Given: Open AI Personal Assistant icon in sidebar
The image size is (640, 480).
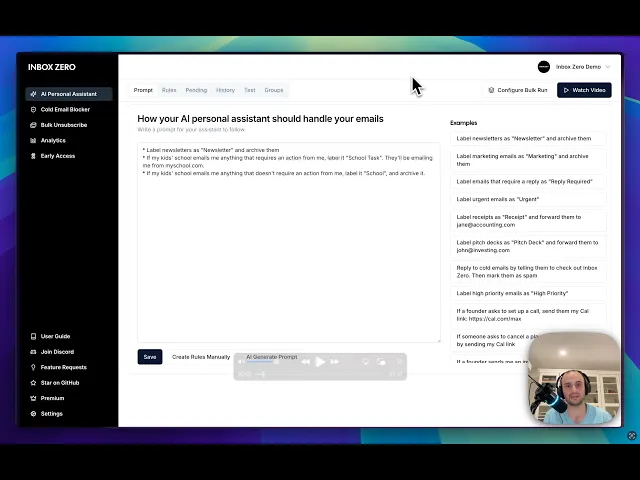Looking at the screenshot, I should tap(33, 94).
